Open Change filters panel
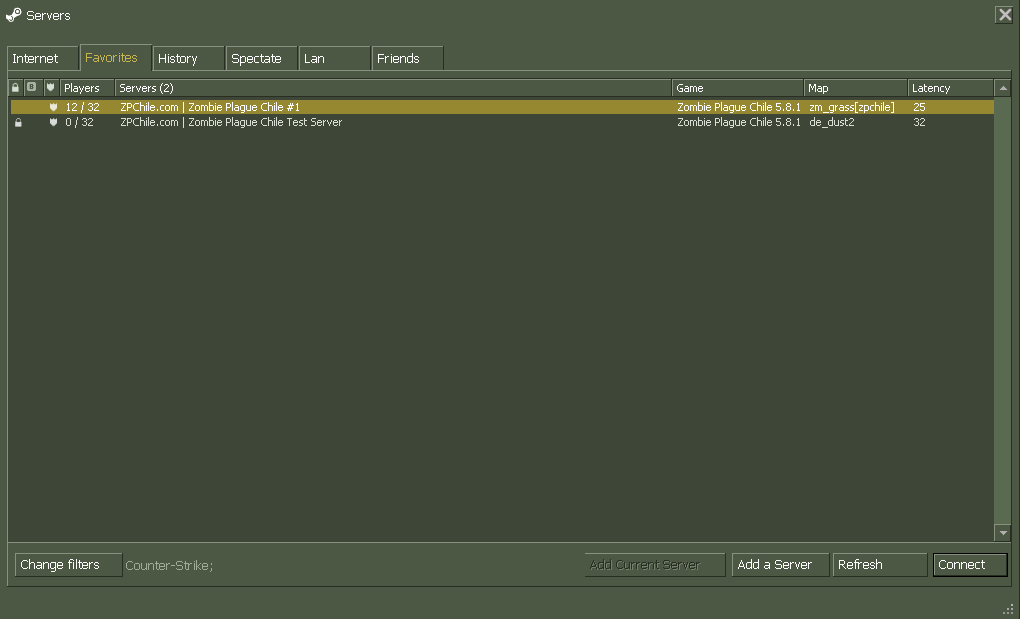Image resolution: width=1020 pixels, height=619 pixels. click(x=68, y=564)
